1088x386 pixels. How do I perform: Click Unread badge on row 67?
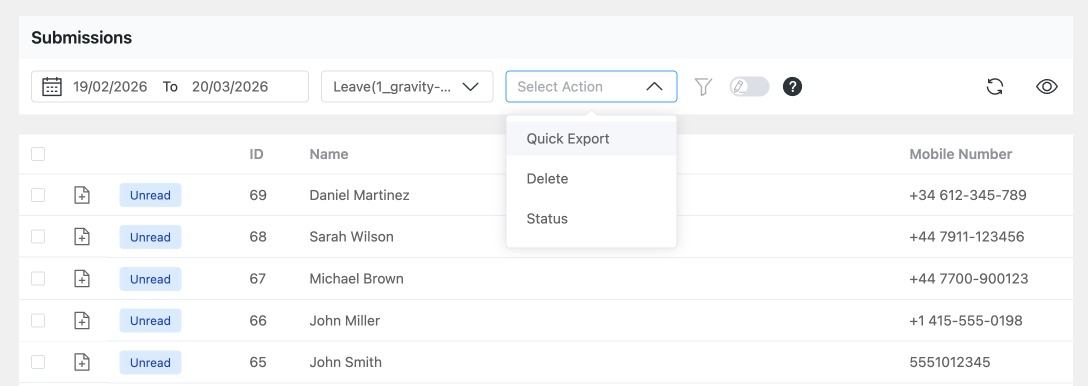coord(150,279)
